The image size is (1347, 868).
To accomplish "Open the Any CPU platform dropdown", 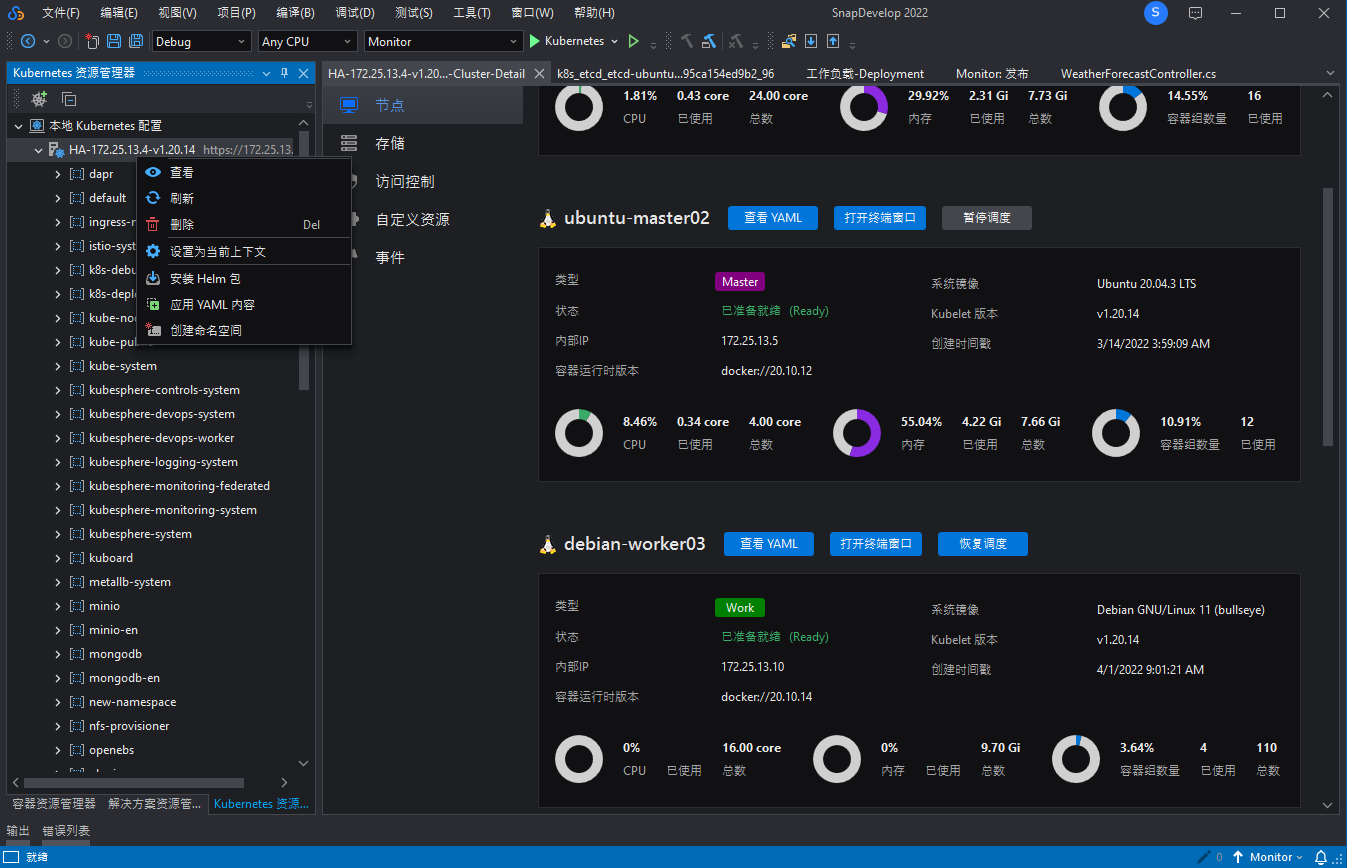I will click(x=307, y=41).
